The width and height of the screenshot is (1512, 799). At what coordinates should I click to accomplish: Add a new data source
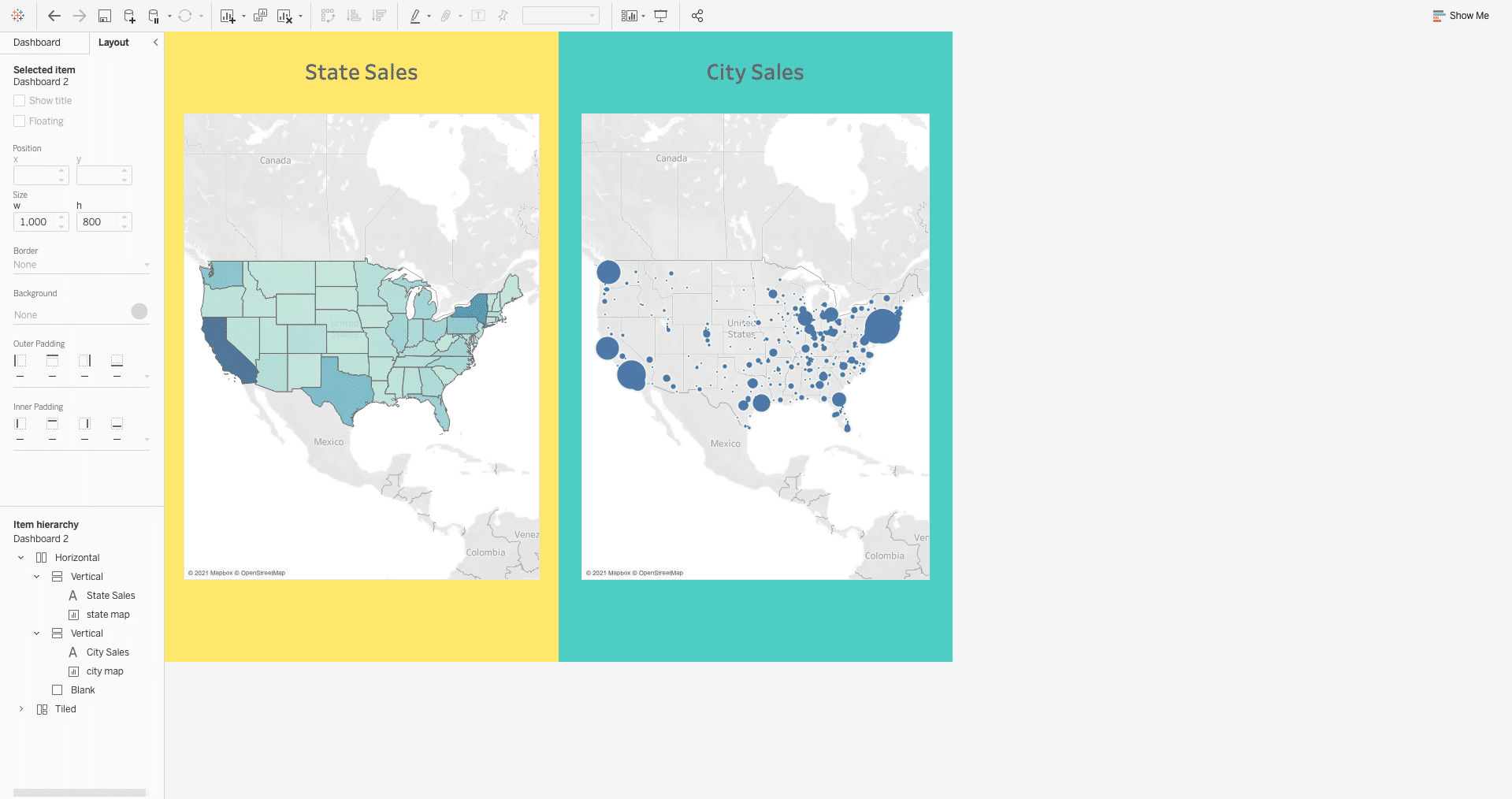click(128, 15)
